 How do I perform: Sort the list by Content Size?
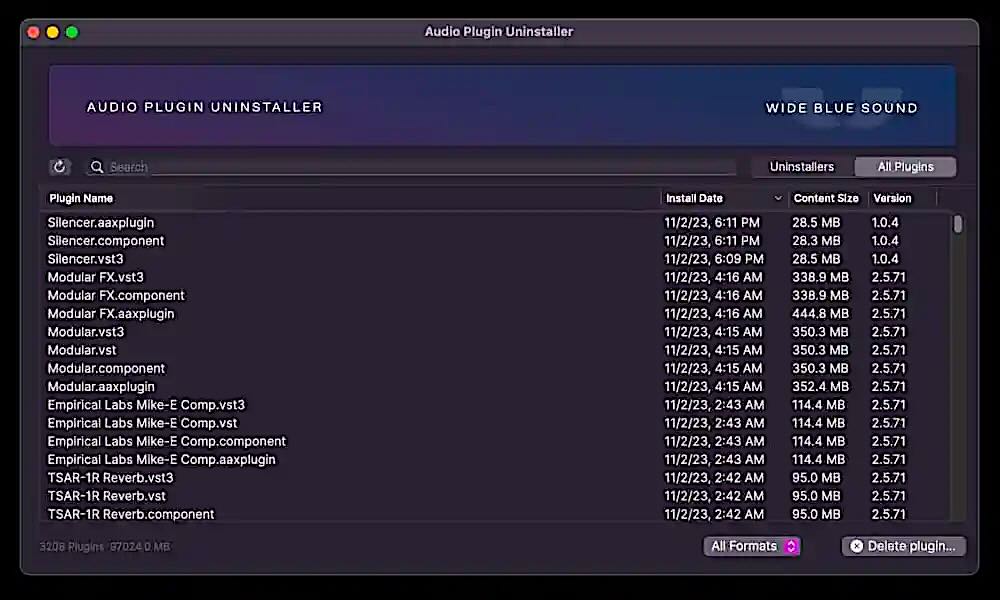(x=826, y=198)
